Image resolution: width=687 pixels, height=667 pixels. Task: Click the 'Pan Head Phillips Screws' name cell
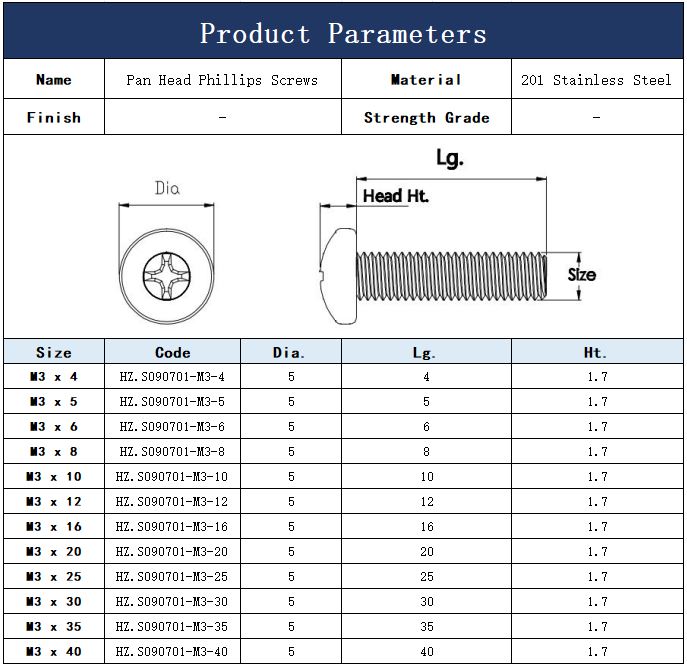[x=222, y=80]
